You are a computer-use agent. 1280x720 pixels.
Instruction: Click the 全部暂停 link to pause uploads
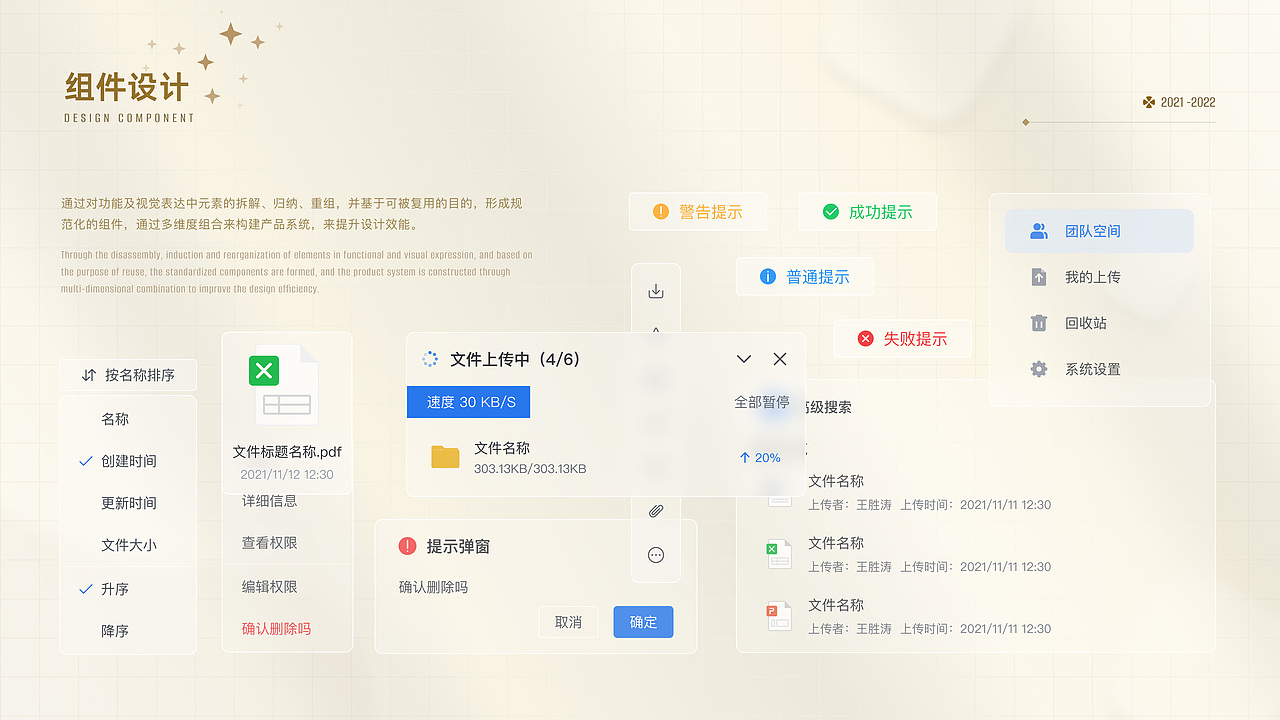click(x=762, y=402)
